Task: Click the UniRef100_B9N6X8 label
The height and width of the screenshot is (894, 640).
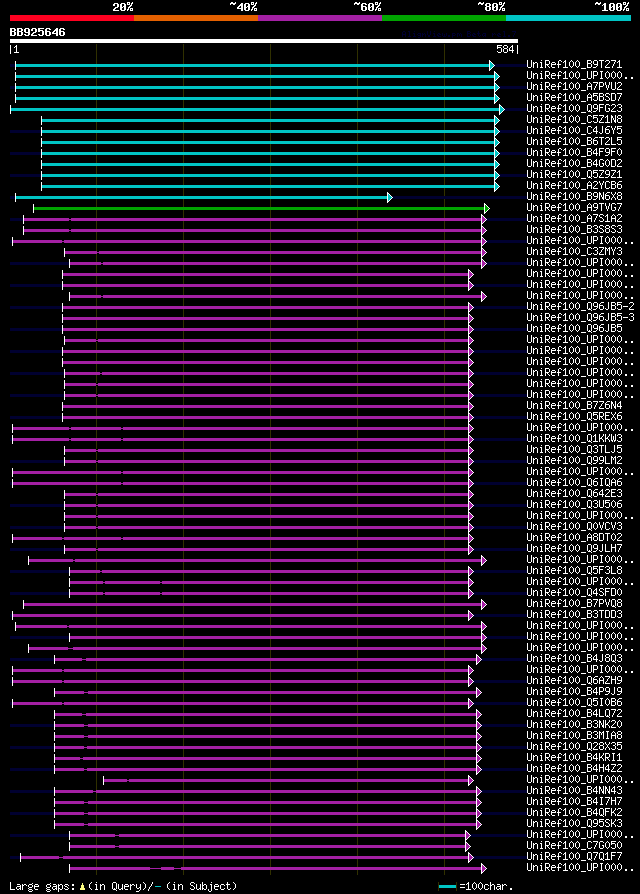Action: 574,197
